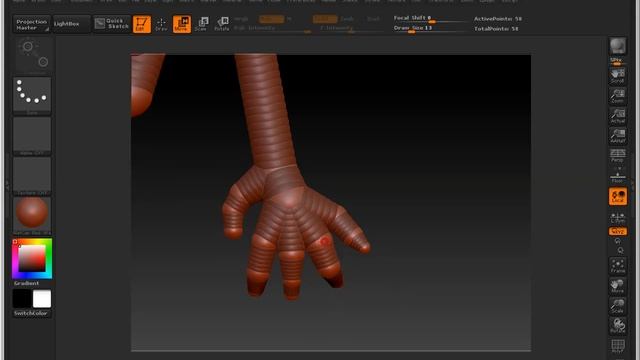Adjust the Draw Size slider
Image resolution: width=640 pixels, height=360 pixels.
pyautogui.click(x=429, y=29)
